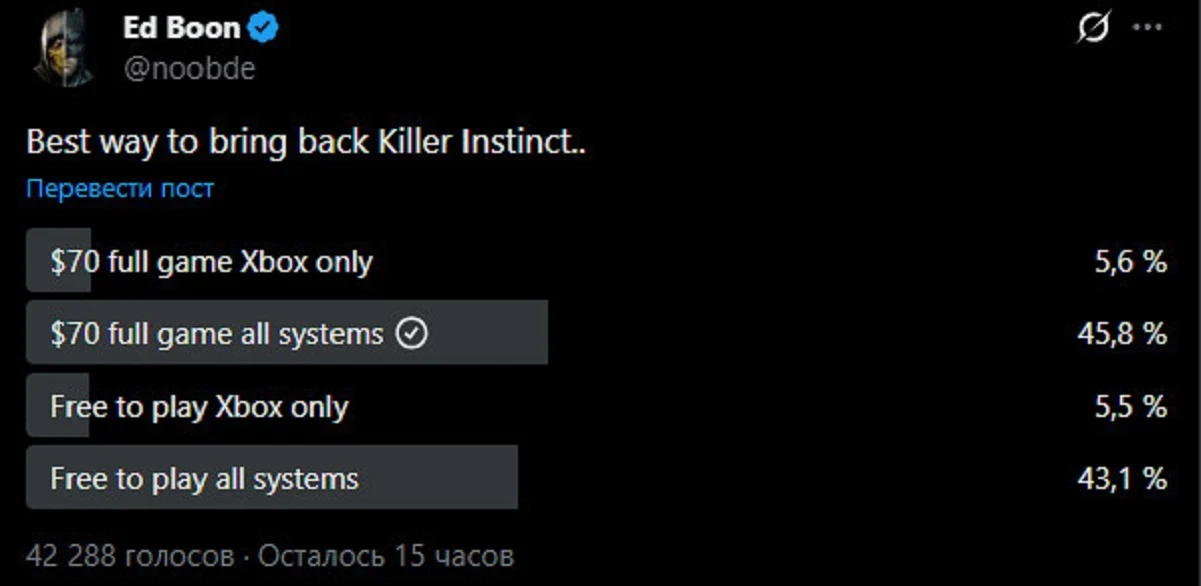Viewport: 1201px width, 586px height.
Task: Open the more options ellipsis menu
Action: coord(1147,28)
